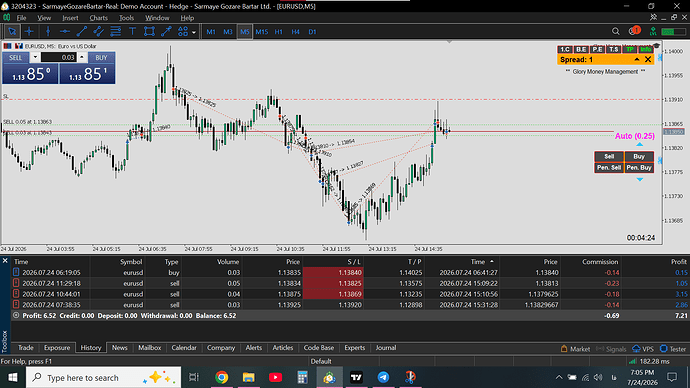Select the vertical line drawing tool
Screen dimensions: 690x388
click(48, 32)
